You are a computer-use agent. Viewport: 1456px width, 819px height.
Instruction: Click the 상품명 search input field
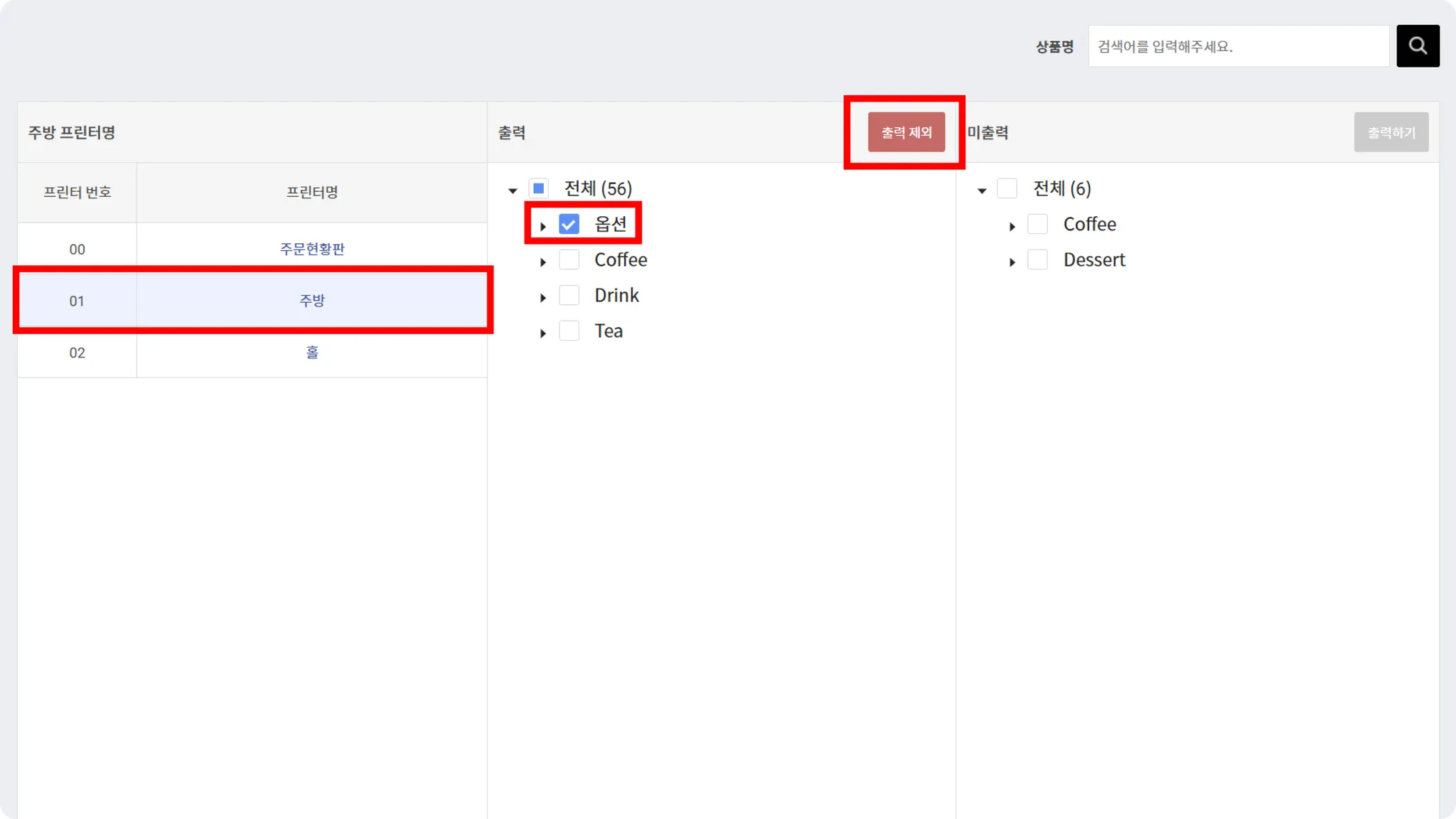click(x=1238, y=47)
